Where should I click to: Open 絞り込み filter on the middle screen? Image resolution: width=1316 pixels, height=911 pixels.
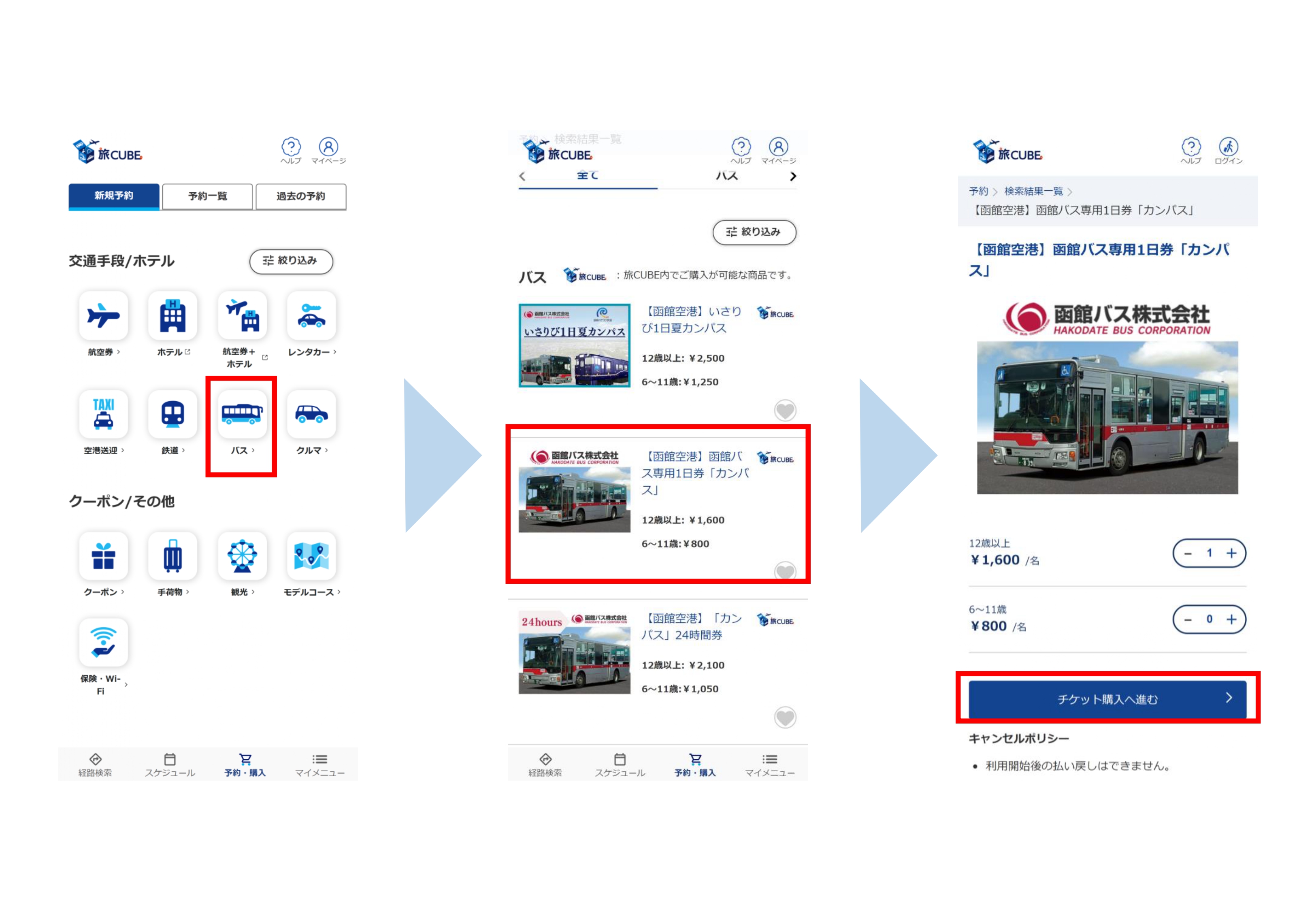coord(754,232)
